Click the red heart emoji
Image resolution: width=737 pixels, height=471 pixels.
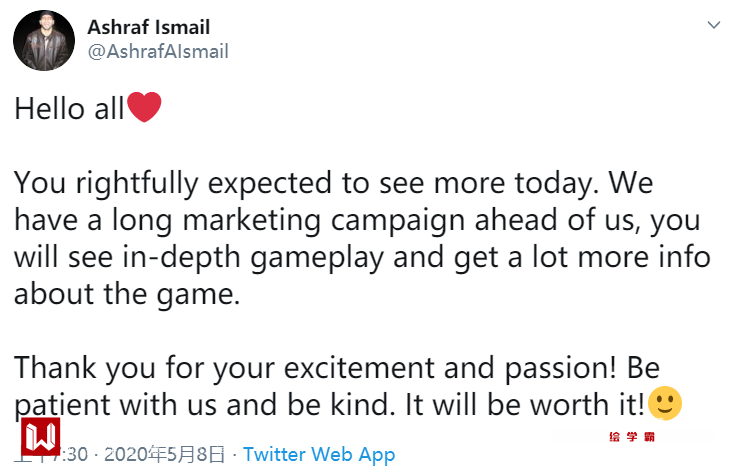tap(144, 108)
